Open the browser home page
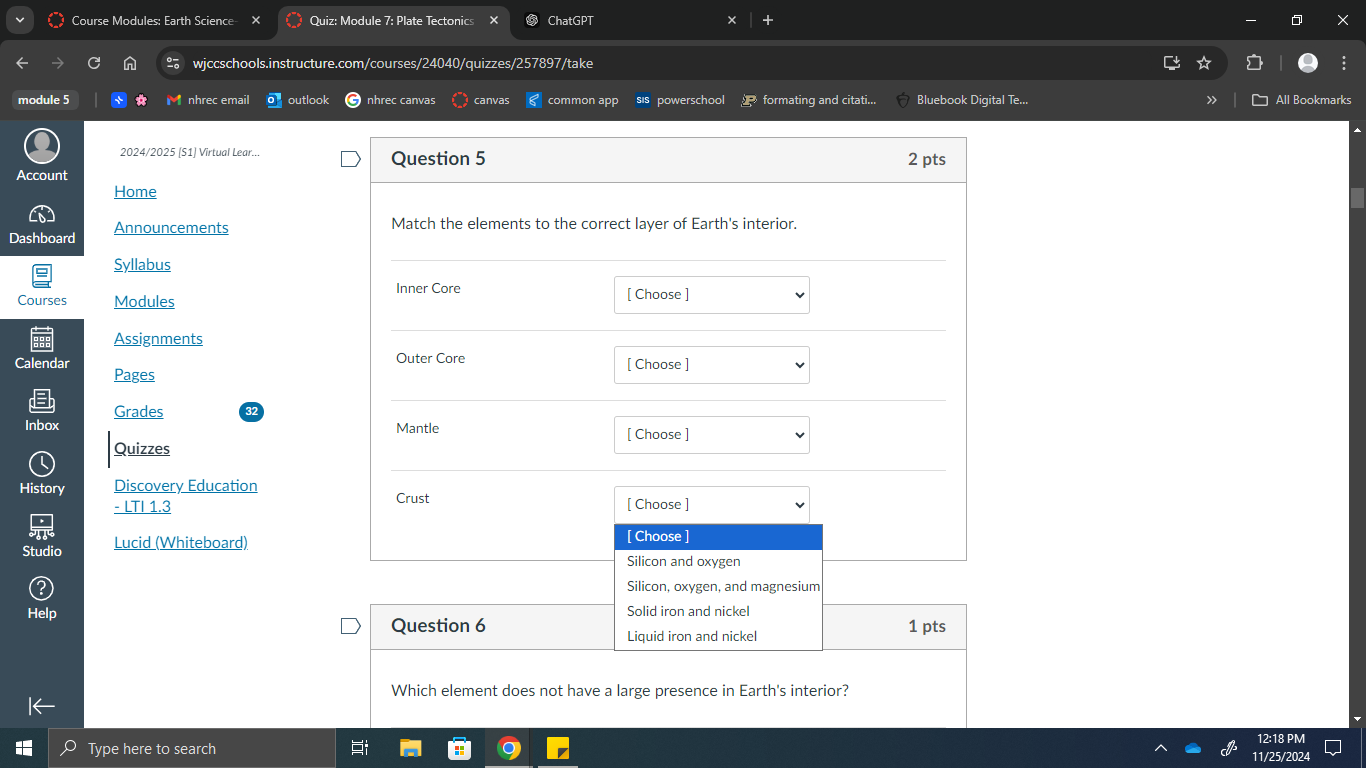 point(130,63)
